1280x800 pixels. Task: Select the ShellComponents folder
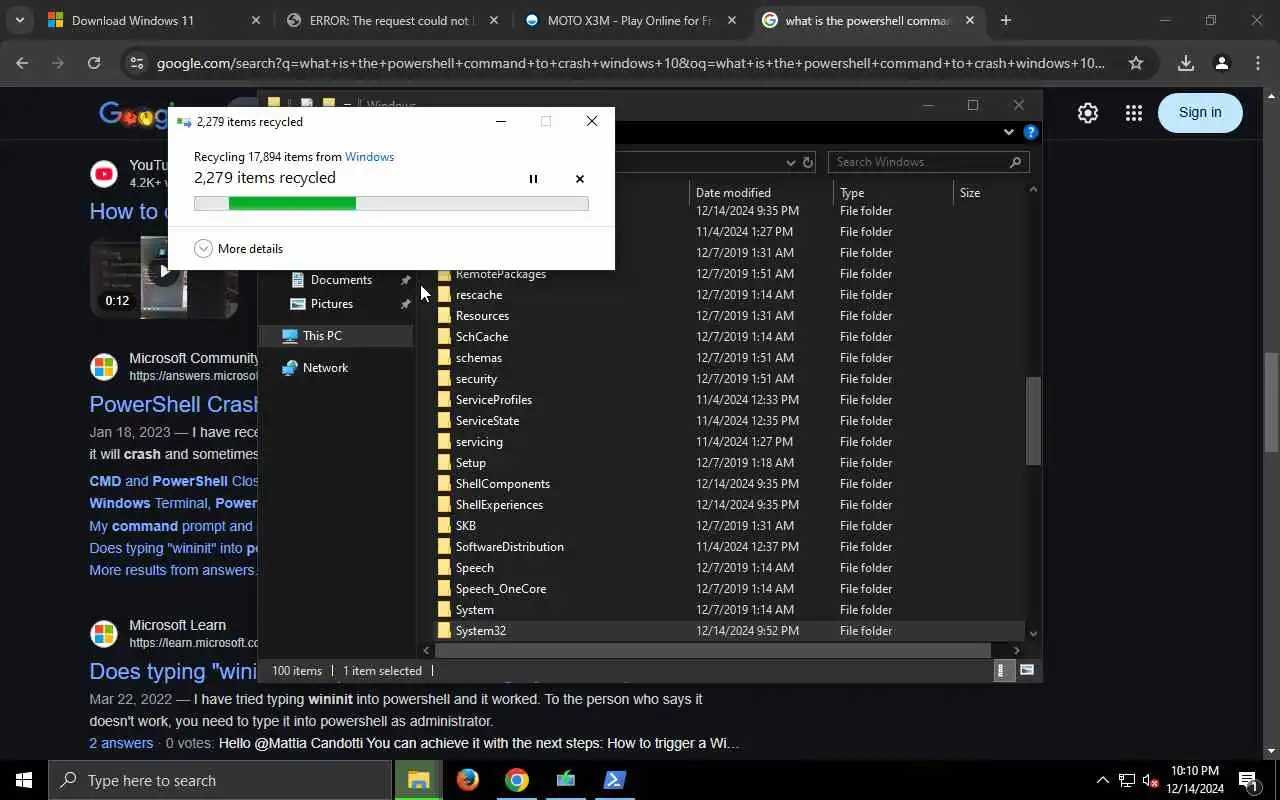click(502, 484)
